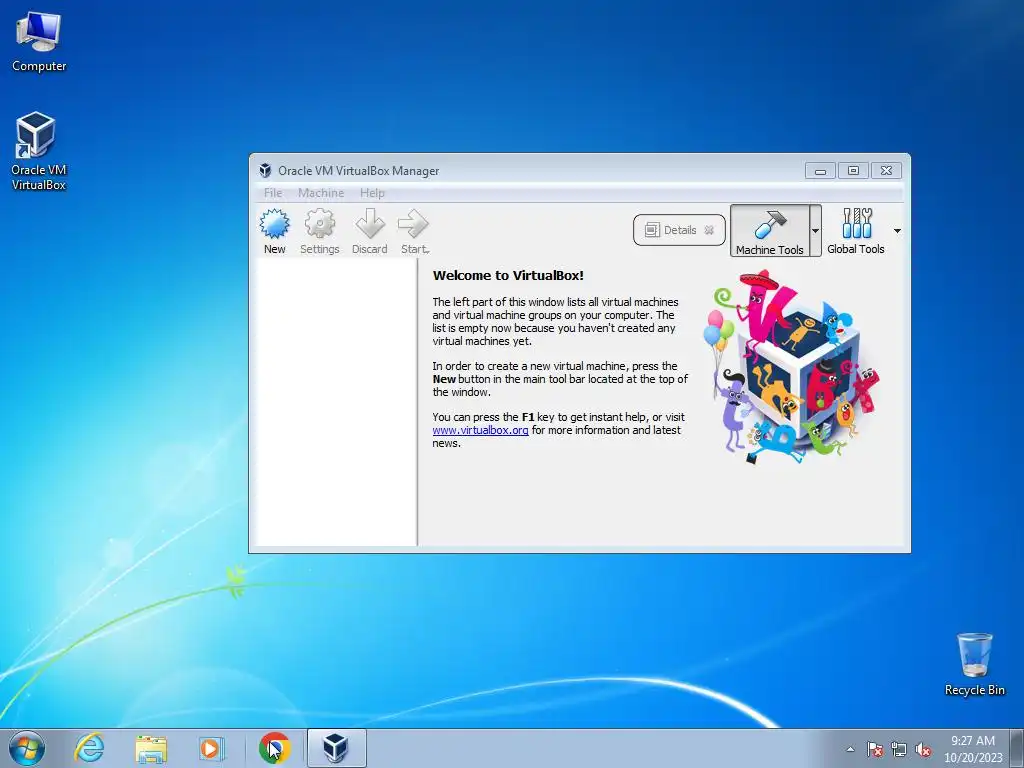Click the VirtualBox taskbar button

[x=336, y=748]
